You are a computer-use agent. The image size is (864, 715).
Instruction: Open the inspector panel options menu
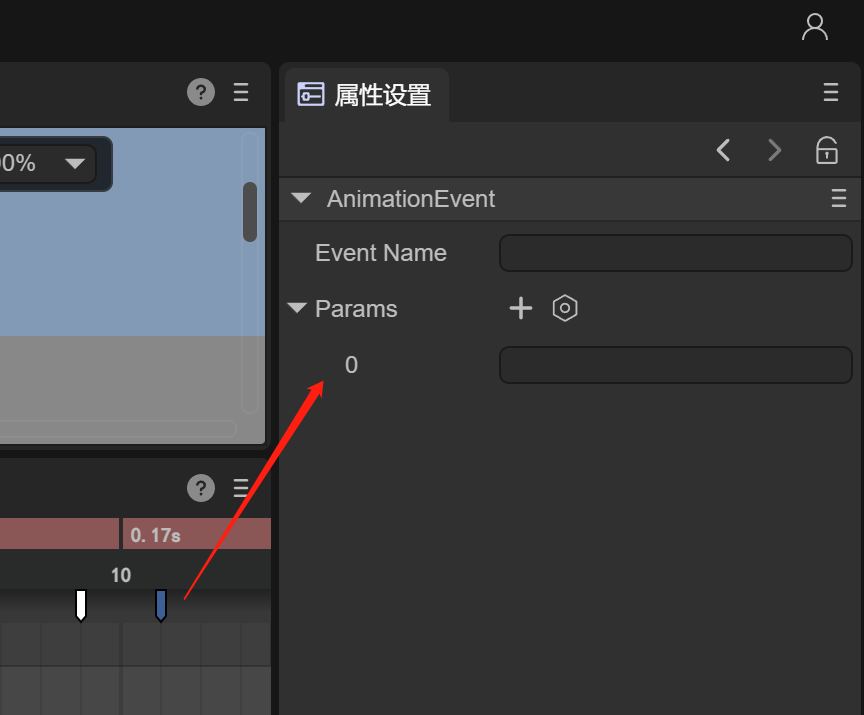(831, 93)
